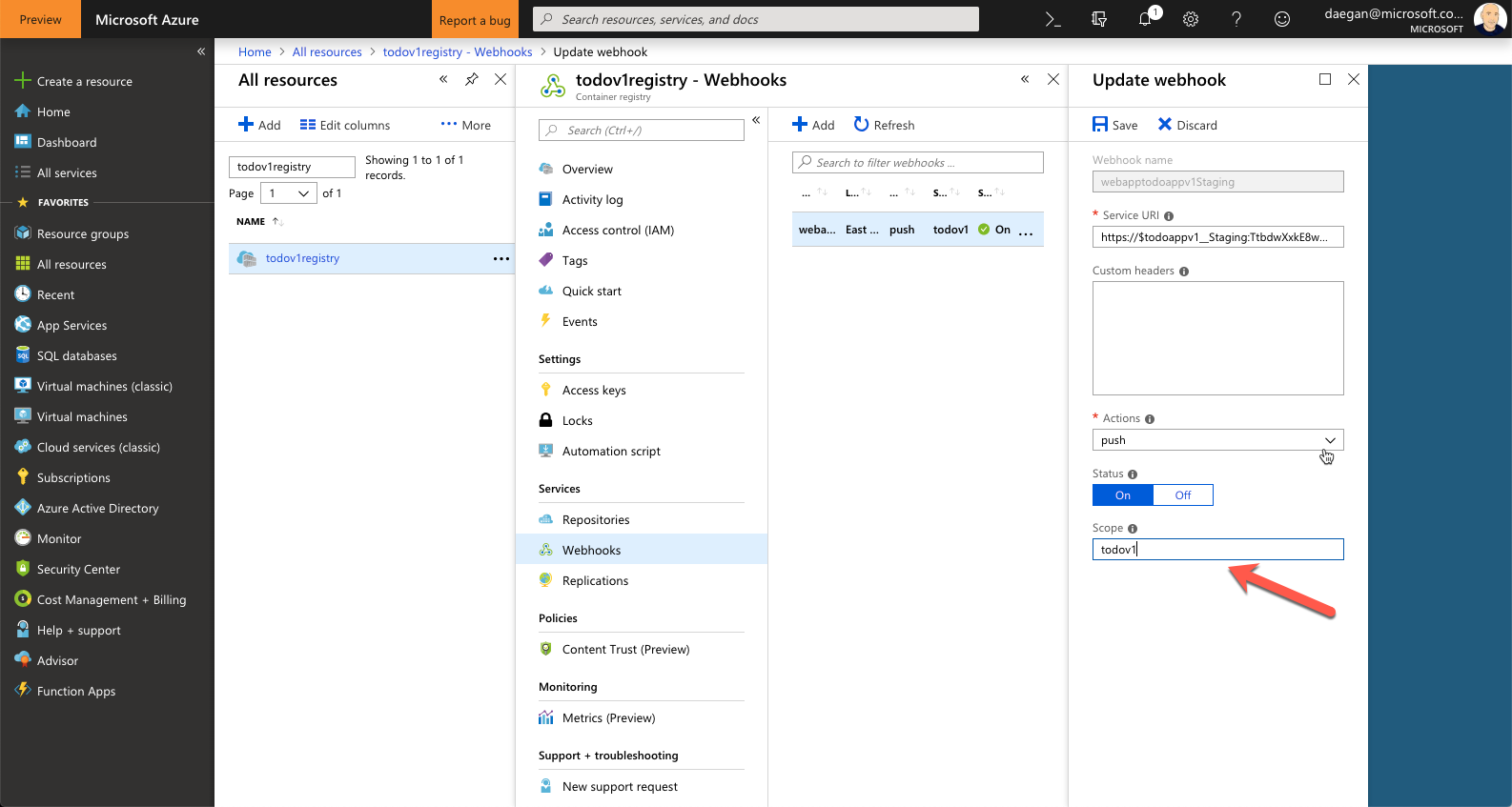The height and width of the screenshot is (807, 1512).
Task: Save the webhook changes
Action: coord(1114,125)
